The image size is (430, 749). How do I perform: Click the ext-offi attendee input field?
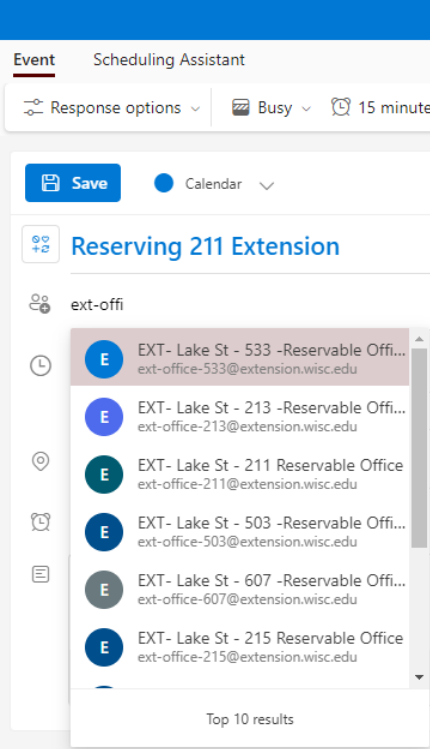pyautogui.click(x=248, y=304)
